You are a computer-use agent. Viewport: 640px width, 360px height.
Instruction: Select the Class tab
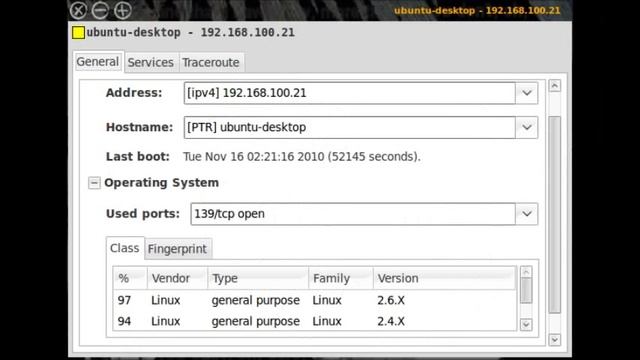pos(125,248)
